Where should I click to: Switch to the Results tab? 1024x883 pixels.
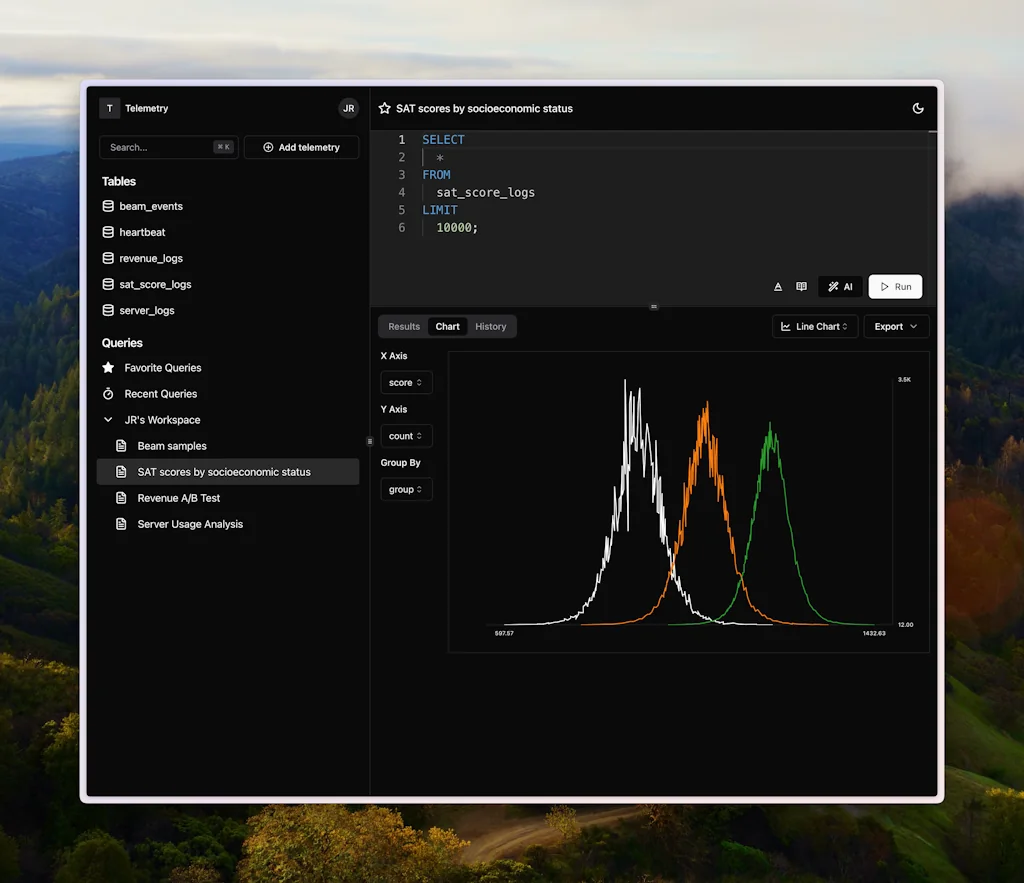point(404,327)
